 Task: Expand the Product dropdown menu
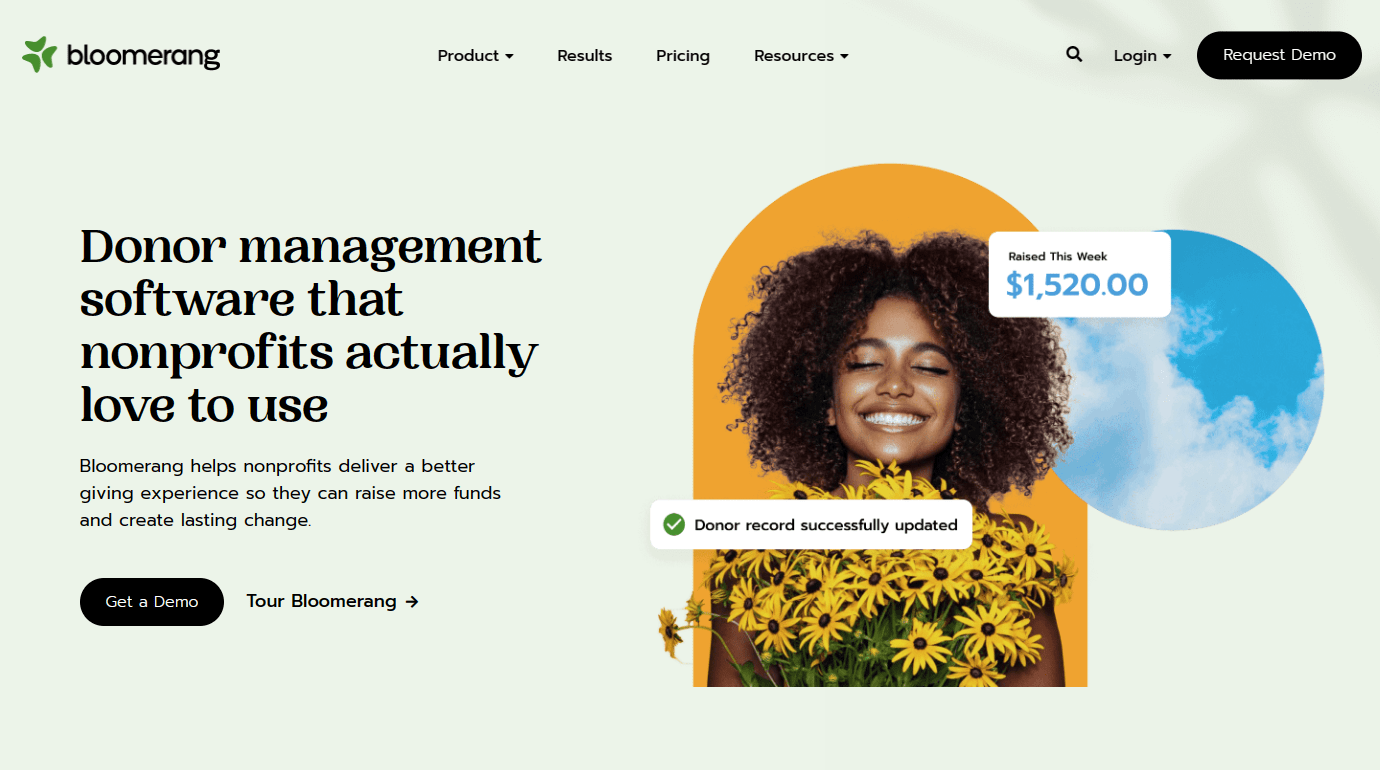[x=475, y=56]
